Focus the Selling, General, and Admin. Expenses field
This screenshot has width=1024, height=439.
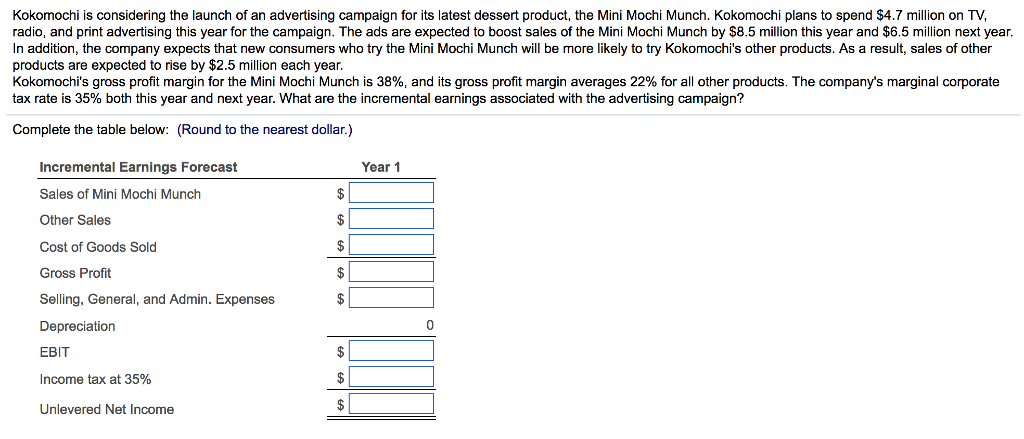392,298
